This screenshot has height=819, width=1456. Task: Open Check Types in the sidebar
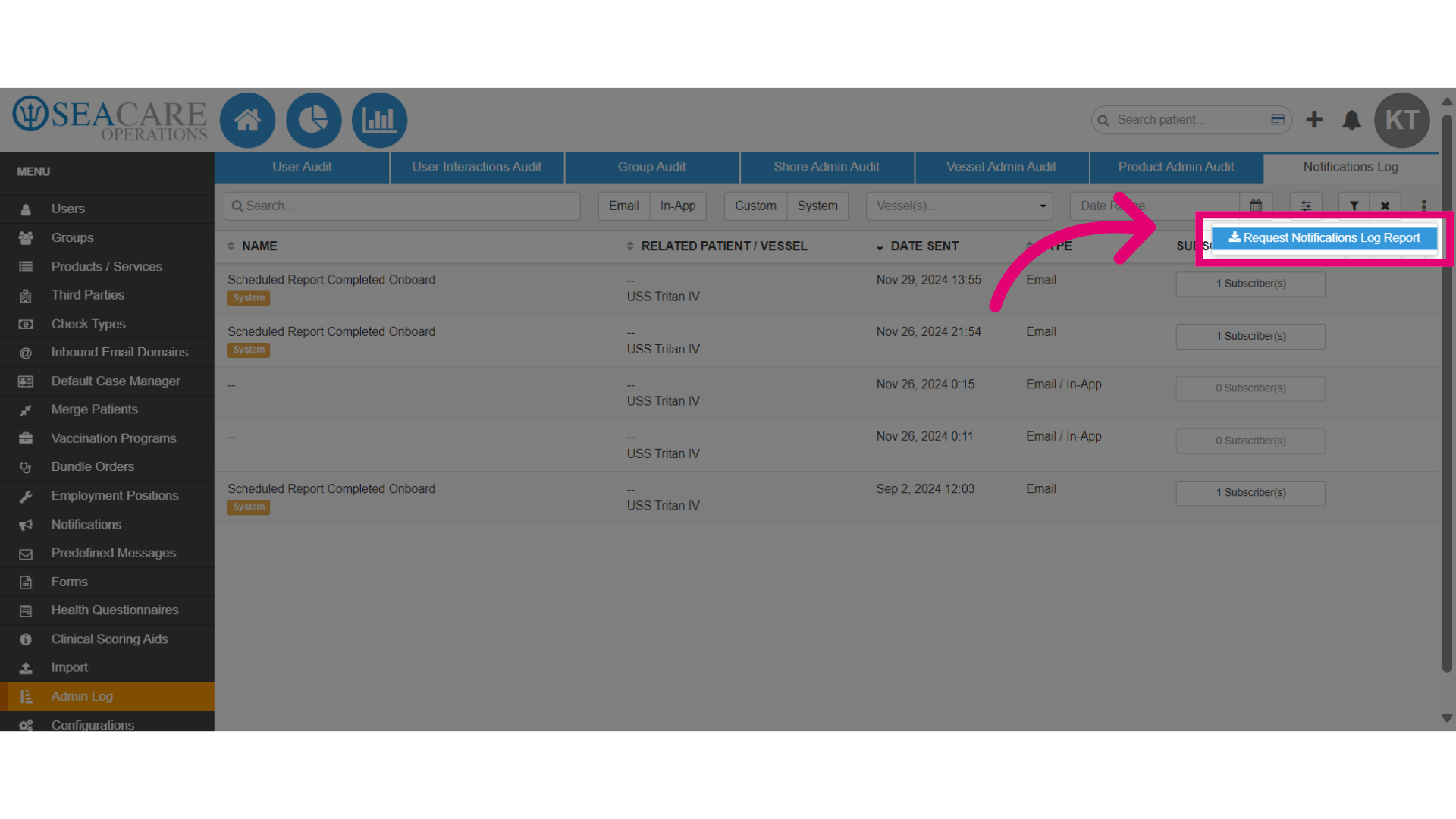[107, 324]
